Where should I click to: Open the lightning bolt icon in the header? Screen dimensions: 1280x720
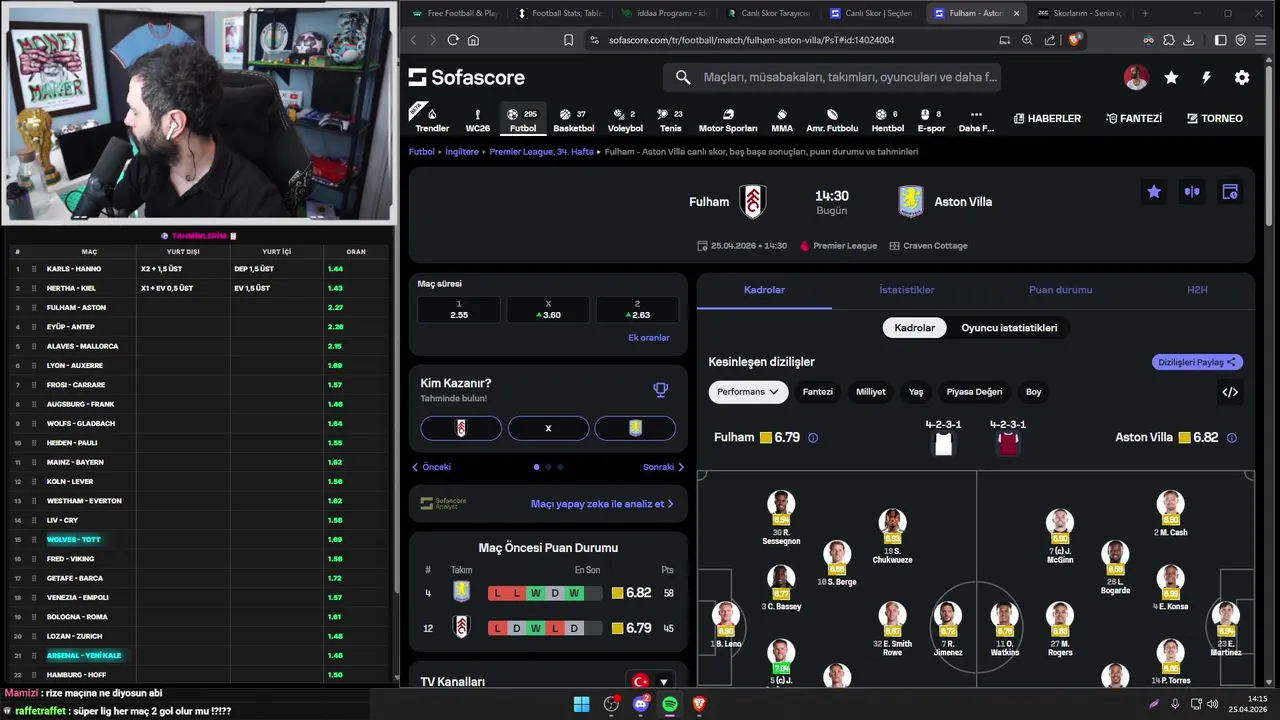(x=1206, y=77)
